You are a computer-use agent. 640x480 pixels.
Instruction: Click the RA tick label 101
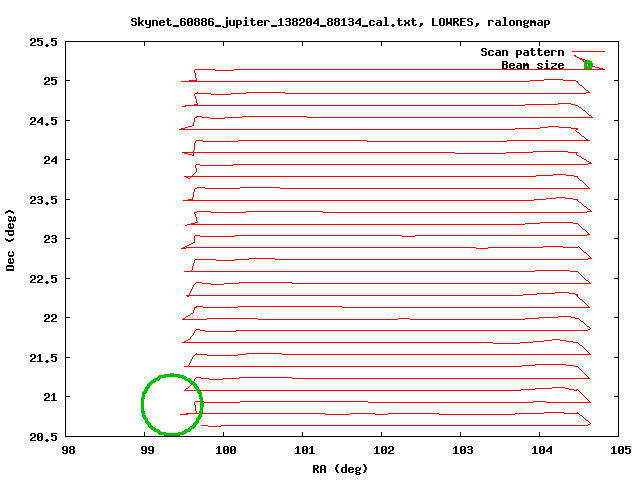[305, 450]
